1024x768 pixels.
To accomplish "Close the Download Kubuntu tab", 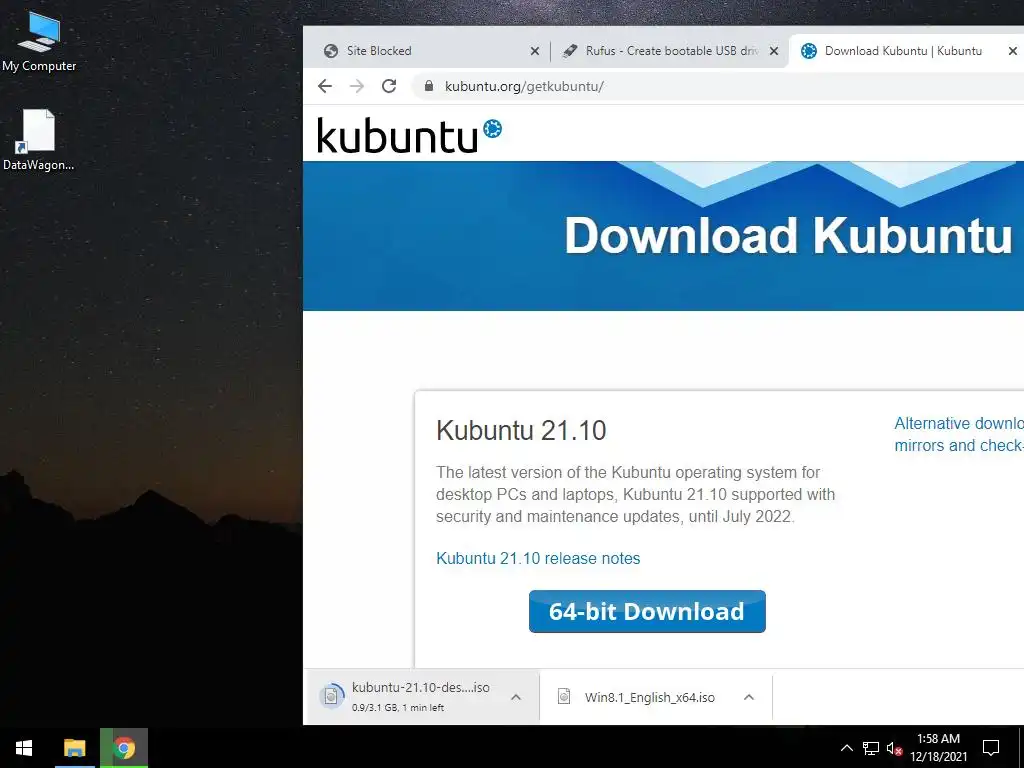I will click(x=1013, y=51).
